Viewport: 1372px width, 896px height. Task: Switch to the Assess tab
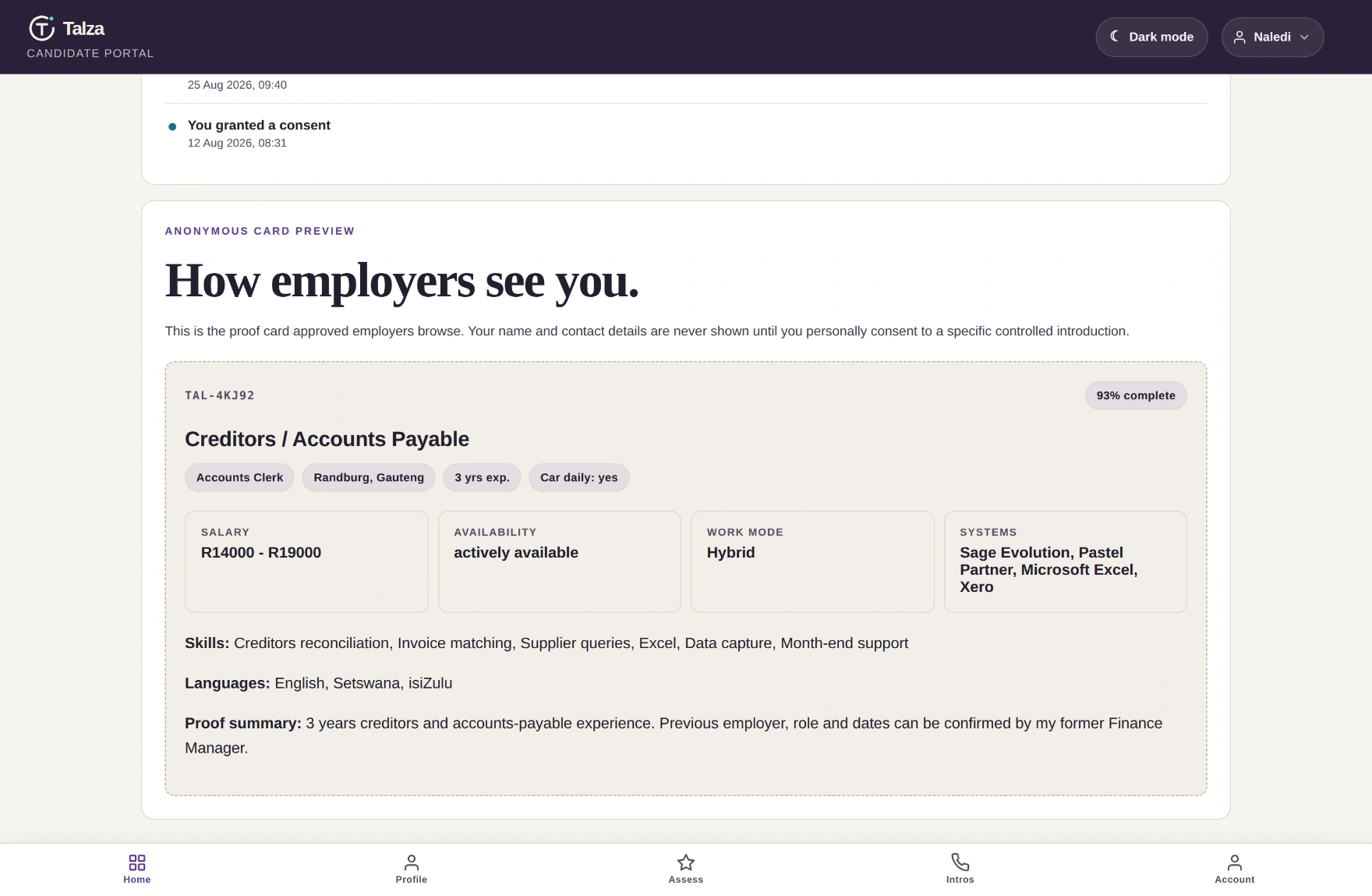[686, 869]
